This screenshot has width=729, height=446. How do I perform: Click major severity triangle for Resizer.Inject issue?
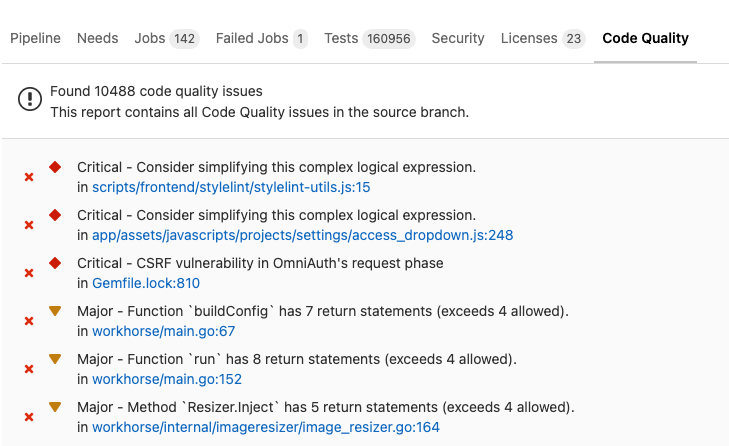[55, 407]
